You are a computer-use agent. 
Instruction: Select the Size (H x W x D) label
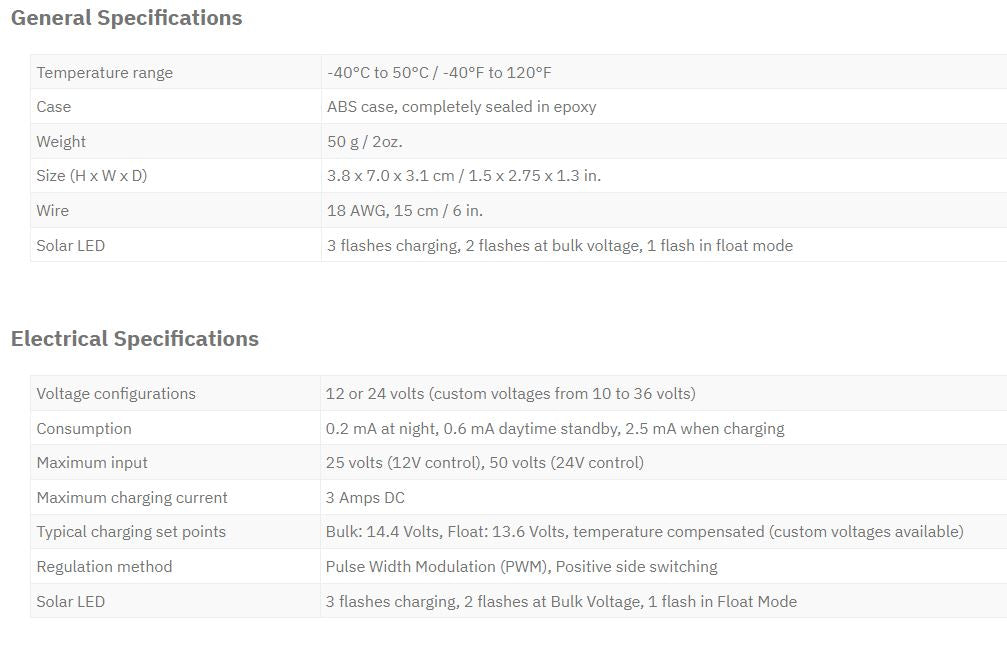click(92, 175)
